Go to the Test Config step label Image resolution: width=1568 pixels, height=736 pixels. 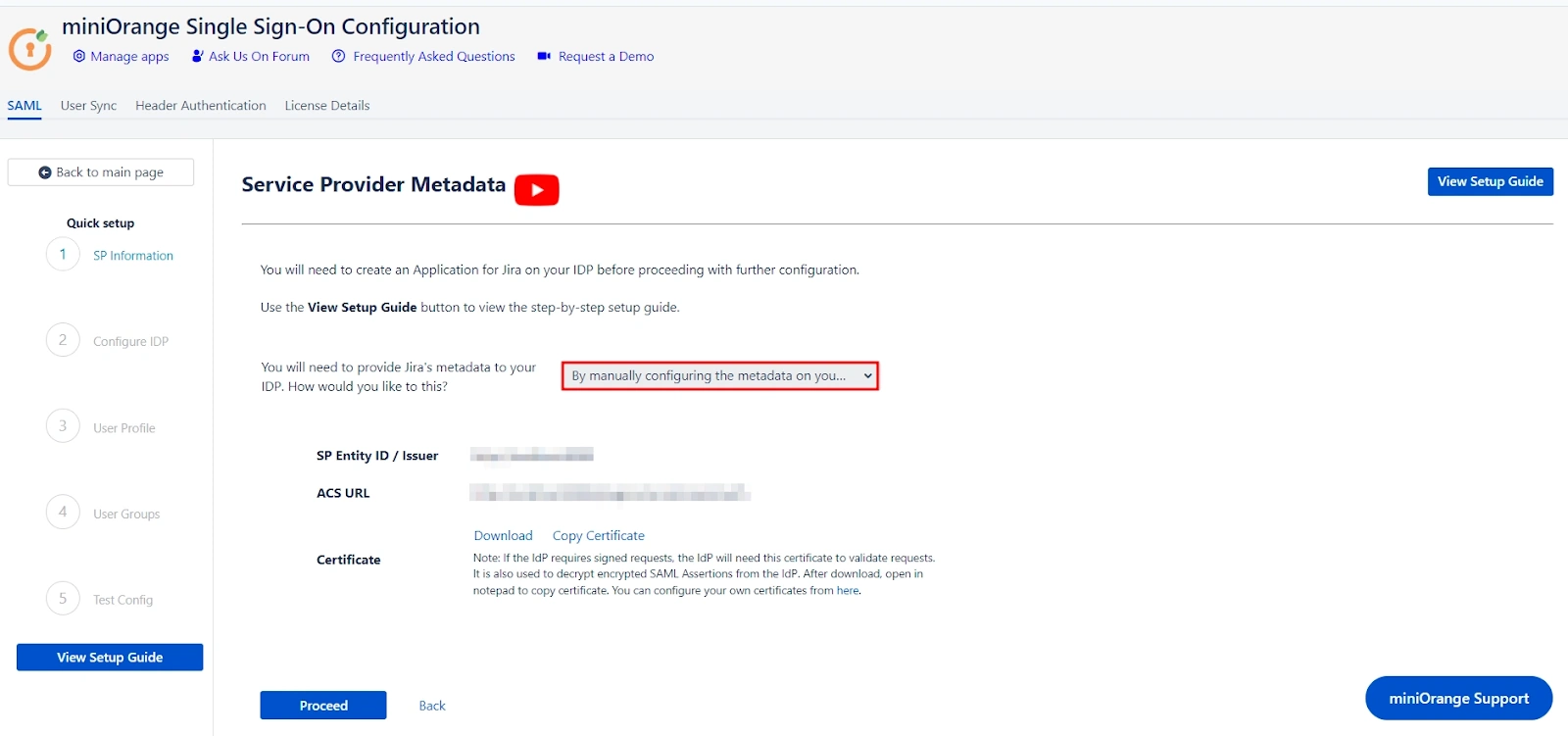123,600
